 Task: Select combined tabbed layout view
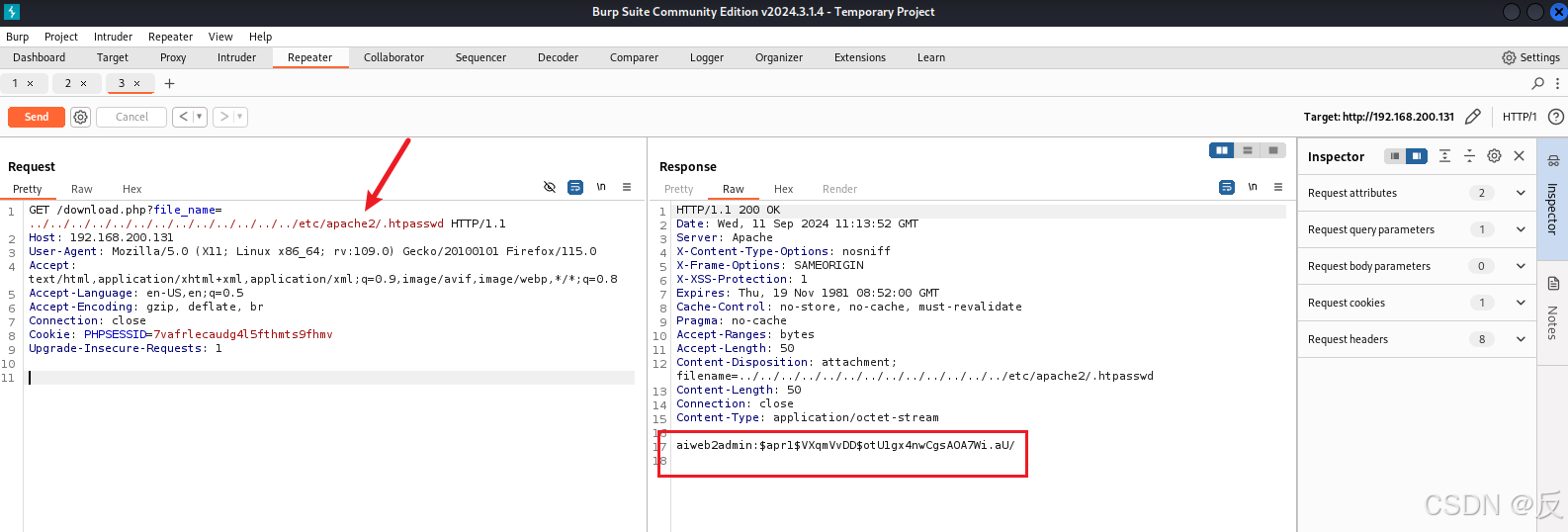(x=1273, y=150)
